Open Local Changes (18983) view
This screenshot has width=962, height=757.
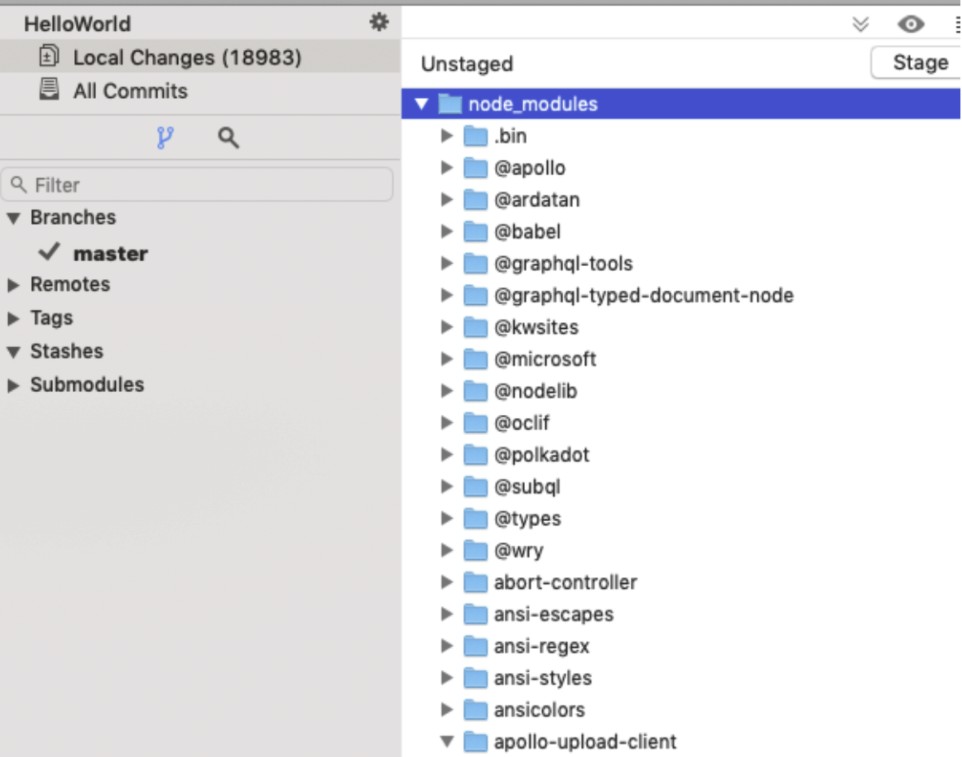coord(186,58)
